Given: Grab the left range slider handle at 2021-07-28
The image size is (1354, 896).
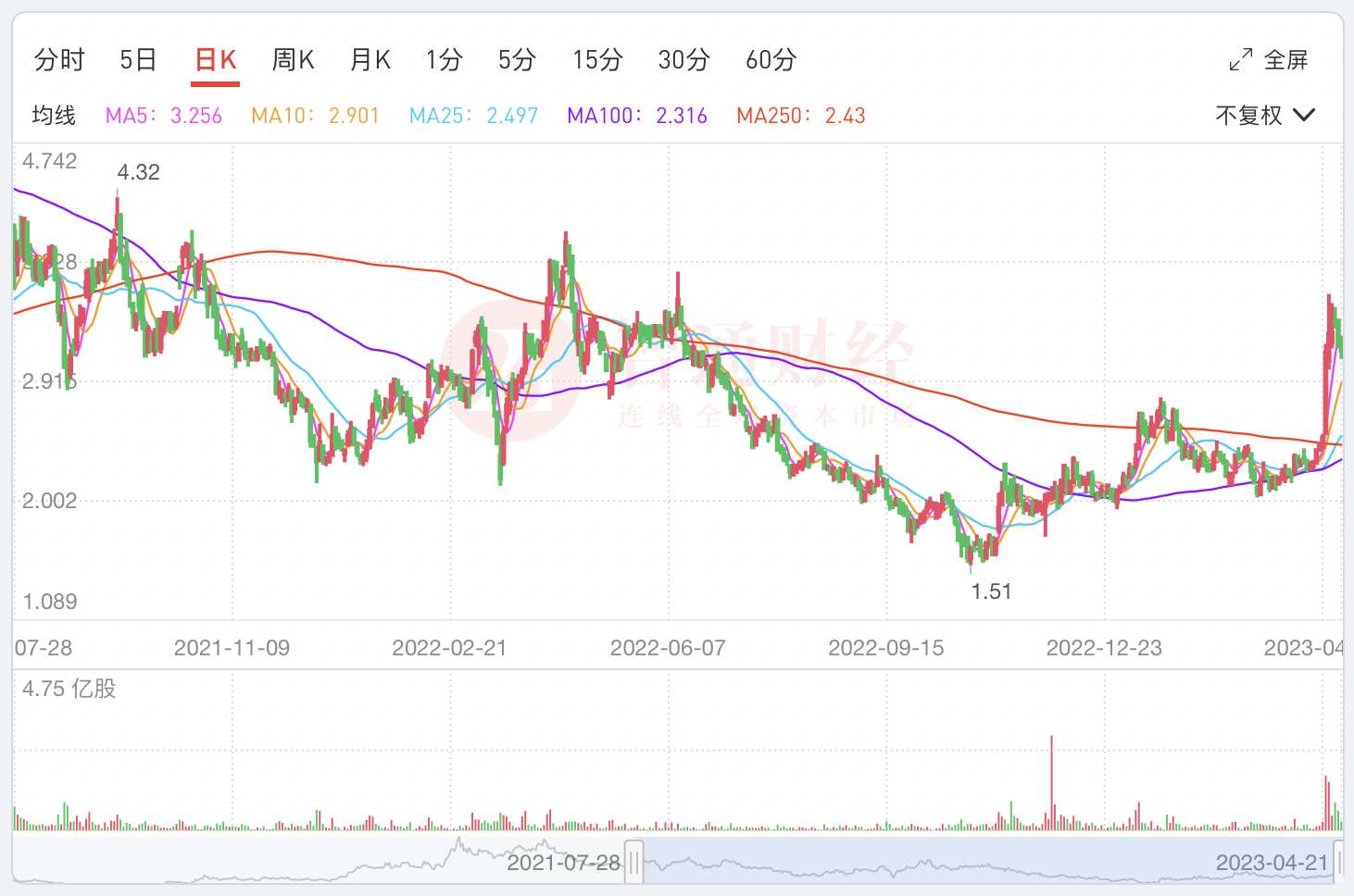Looking at the screenshot, I should click(x=634, y=863).
